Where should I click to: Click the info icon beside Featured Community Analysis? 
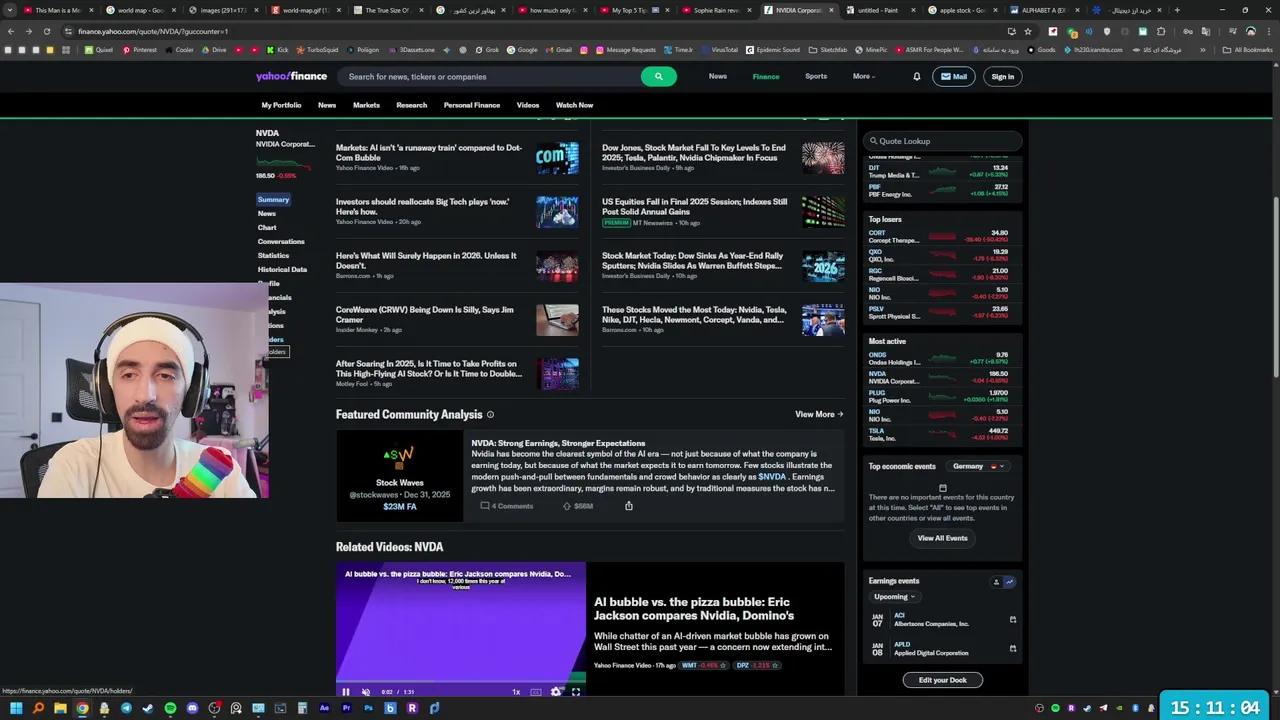[x=490, y=414]
